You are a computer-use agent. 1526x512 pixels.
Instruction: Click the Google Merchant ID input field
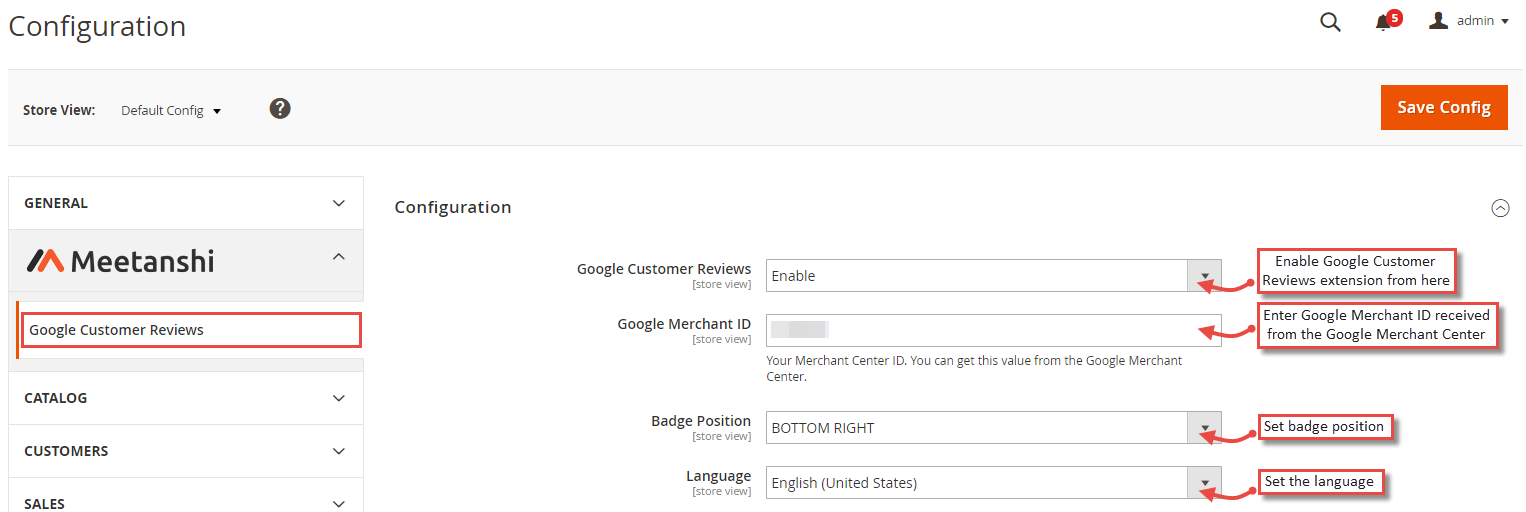tap(993, 330)
